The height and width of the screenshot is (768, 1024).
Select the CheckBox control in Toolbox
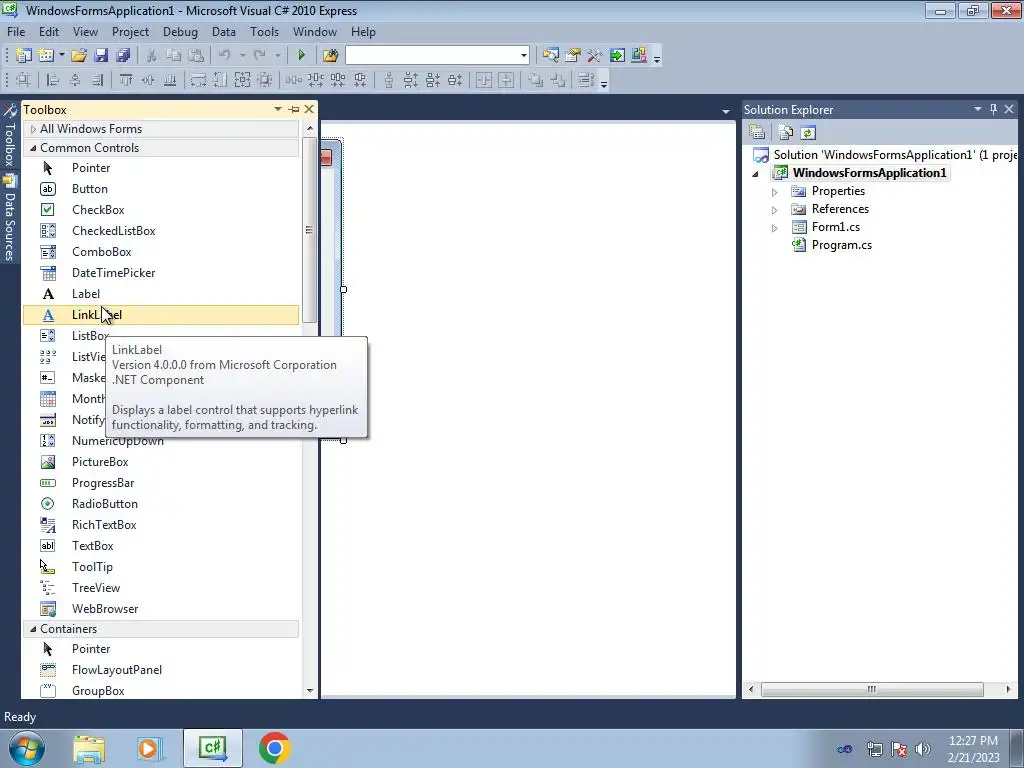click(x=161, y=210)
